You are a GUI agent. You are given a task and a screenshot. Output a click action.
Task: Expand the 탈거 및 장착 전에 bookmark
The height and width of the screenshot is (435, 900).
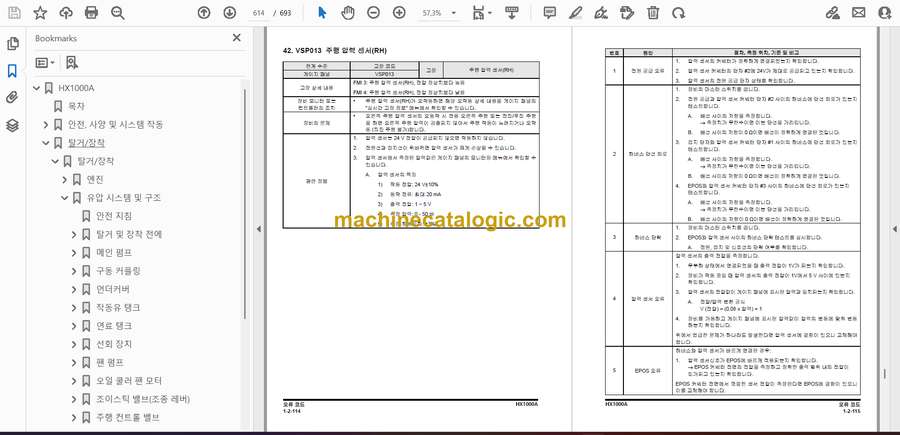pos(74,234)
